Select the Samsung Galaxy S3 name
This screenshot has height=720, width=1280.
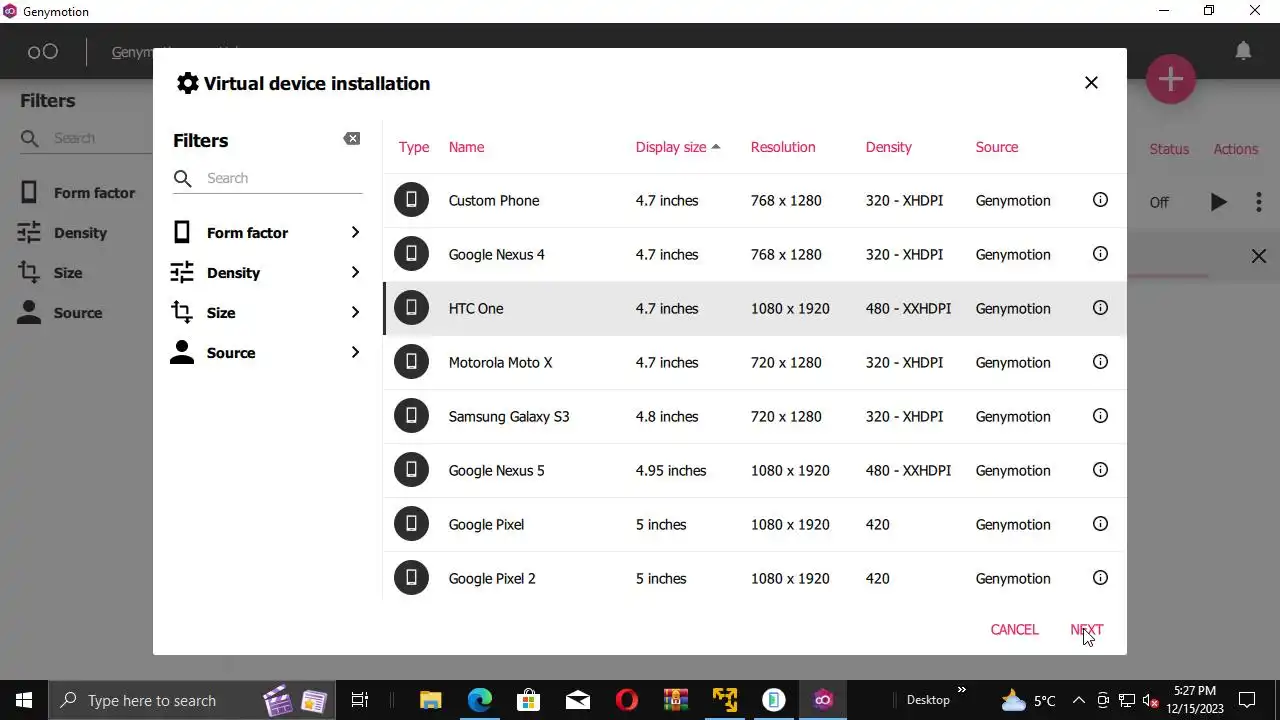point(509,416)
